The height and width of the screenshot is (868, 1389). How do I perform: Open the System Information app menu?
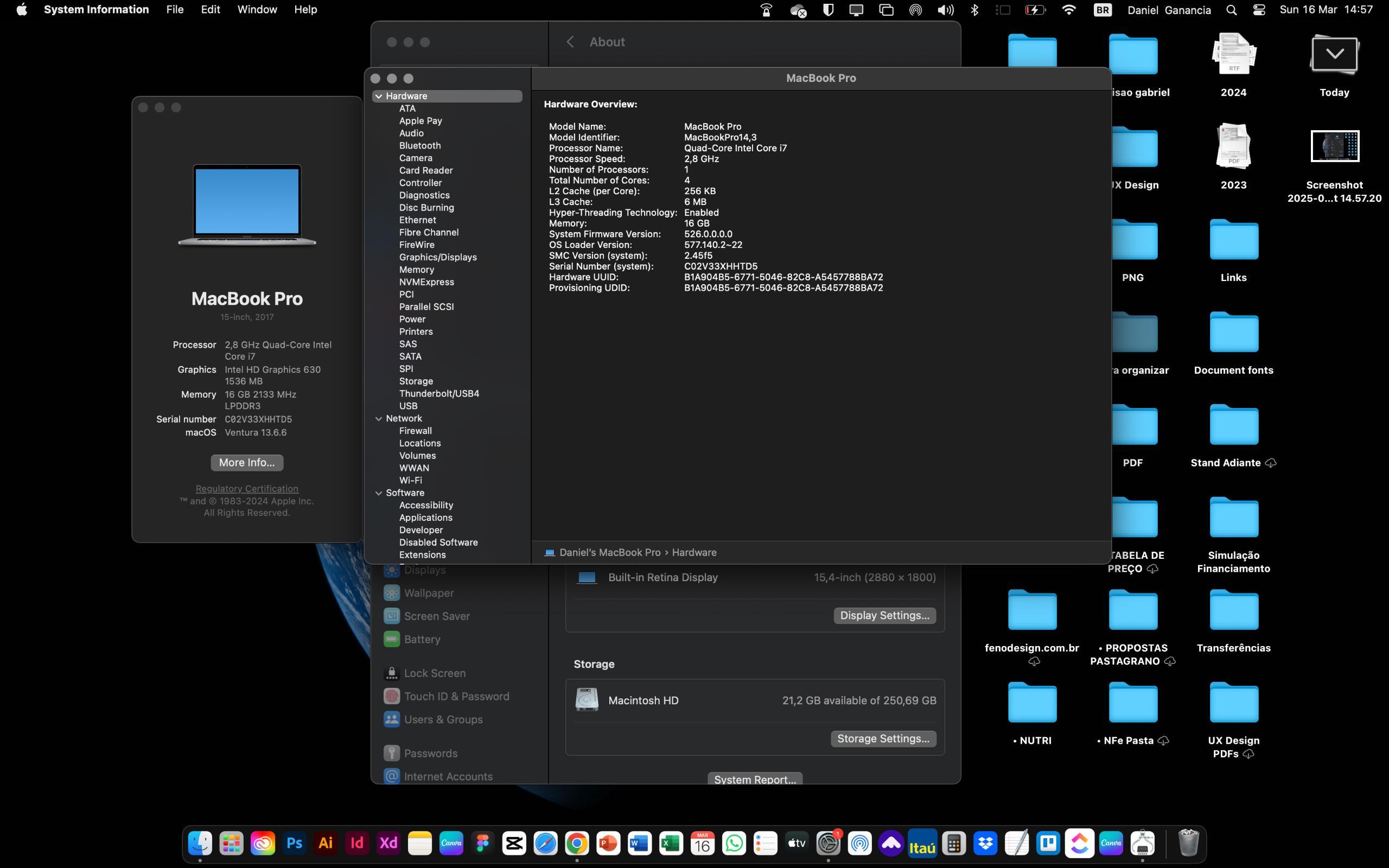[97, 10]
